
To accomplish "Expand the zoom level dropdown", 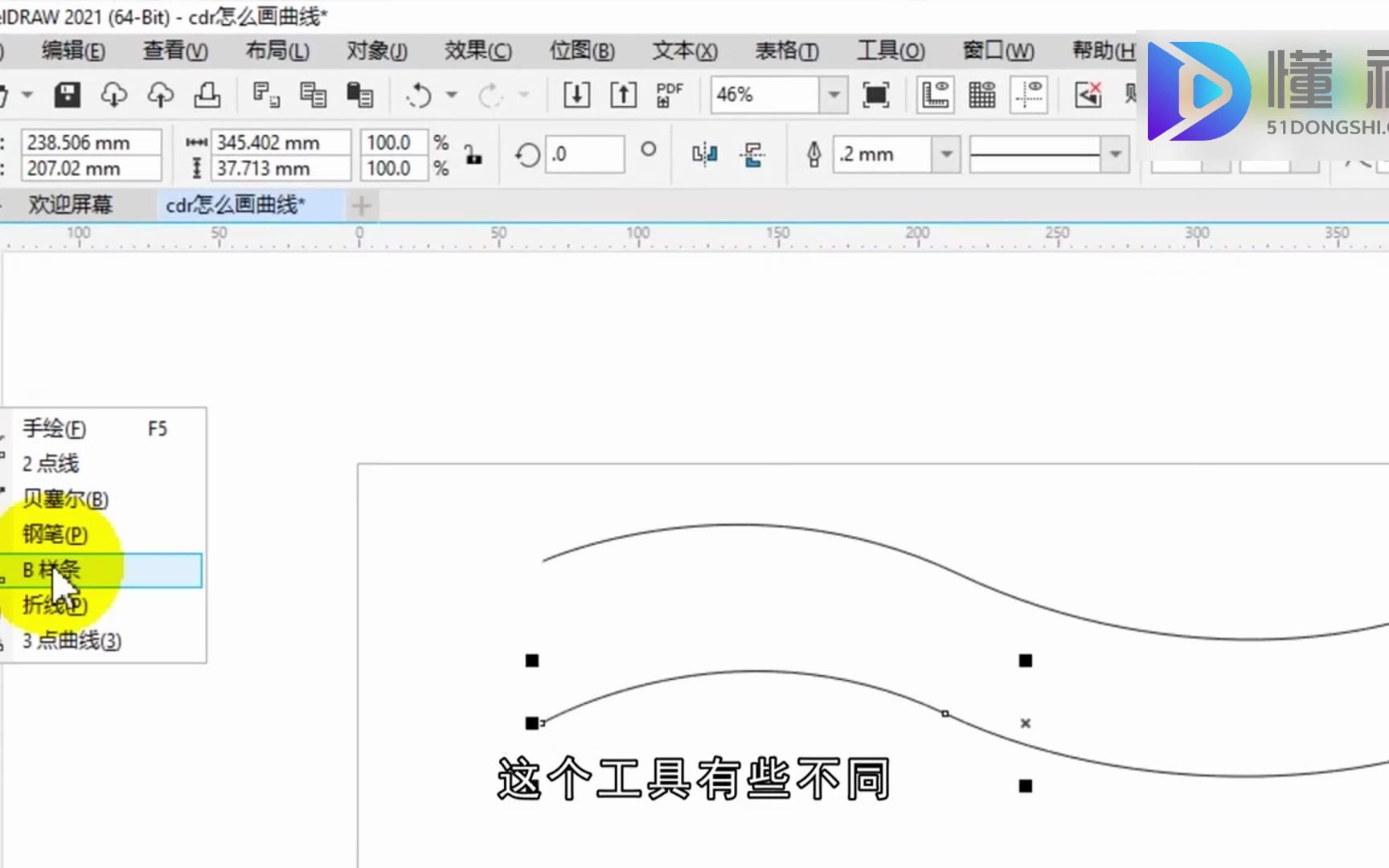I will tap(834, 95).
